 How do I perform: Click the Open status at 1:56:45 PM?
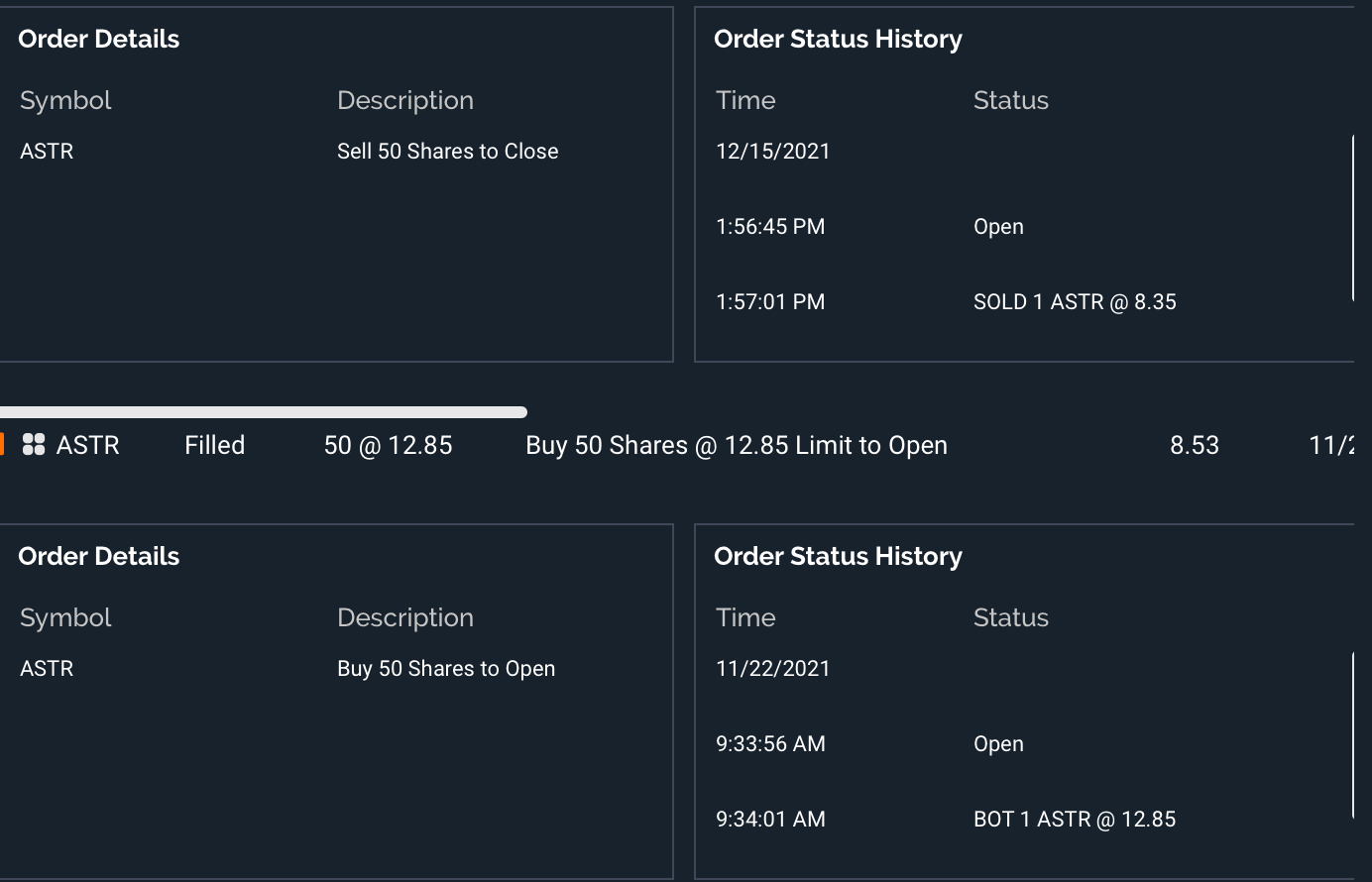pyautogui.click(x=998, y=227)
